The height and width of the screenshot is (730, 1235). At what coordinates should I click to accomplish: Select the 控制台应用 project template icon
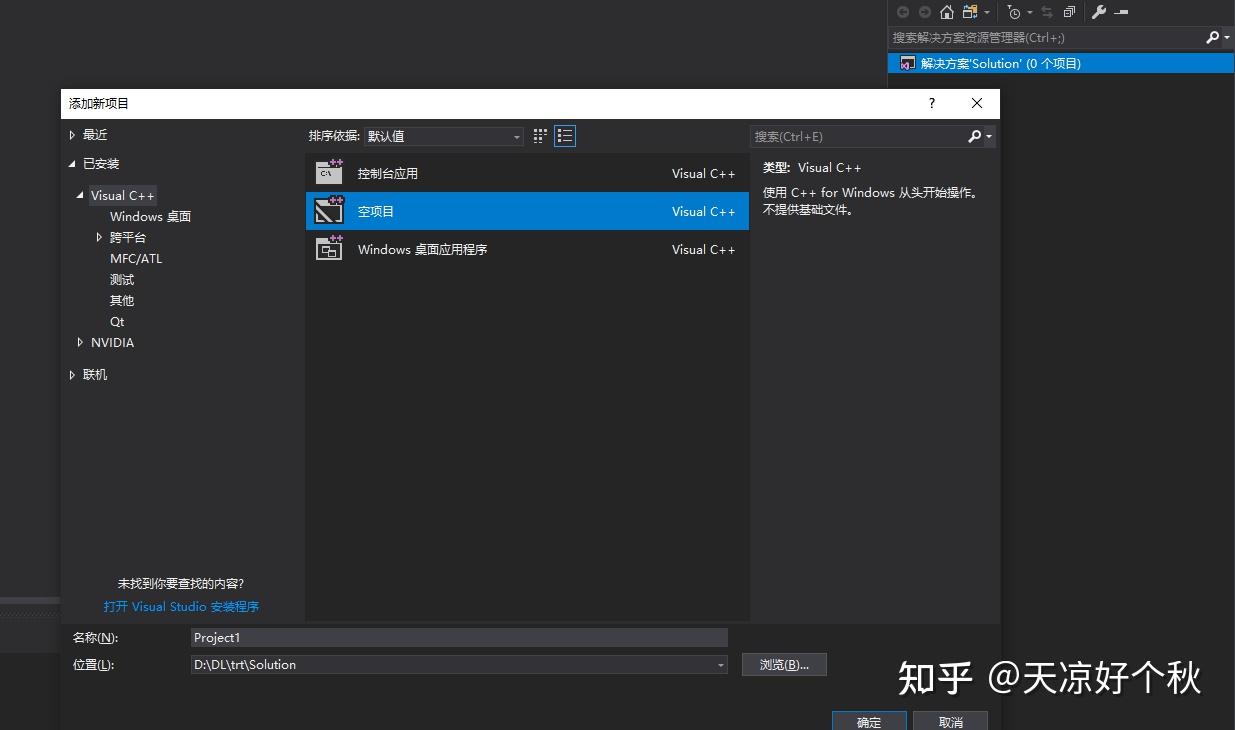(x=330, y=172)
